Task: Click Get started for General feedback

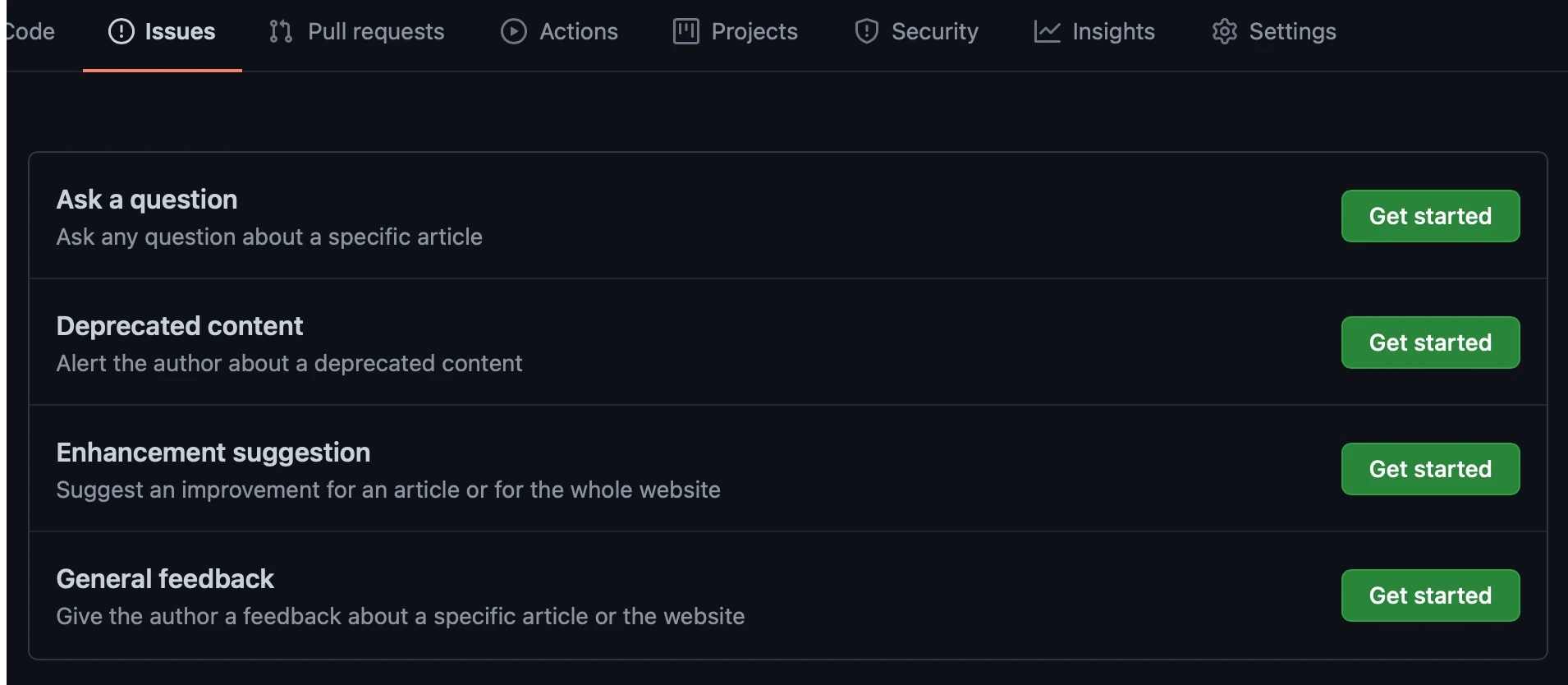Action: pyautogui.click(x=1430, y=595)
